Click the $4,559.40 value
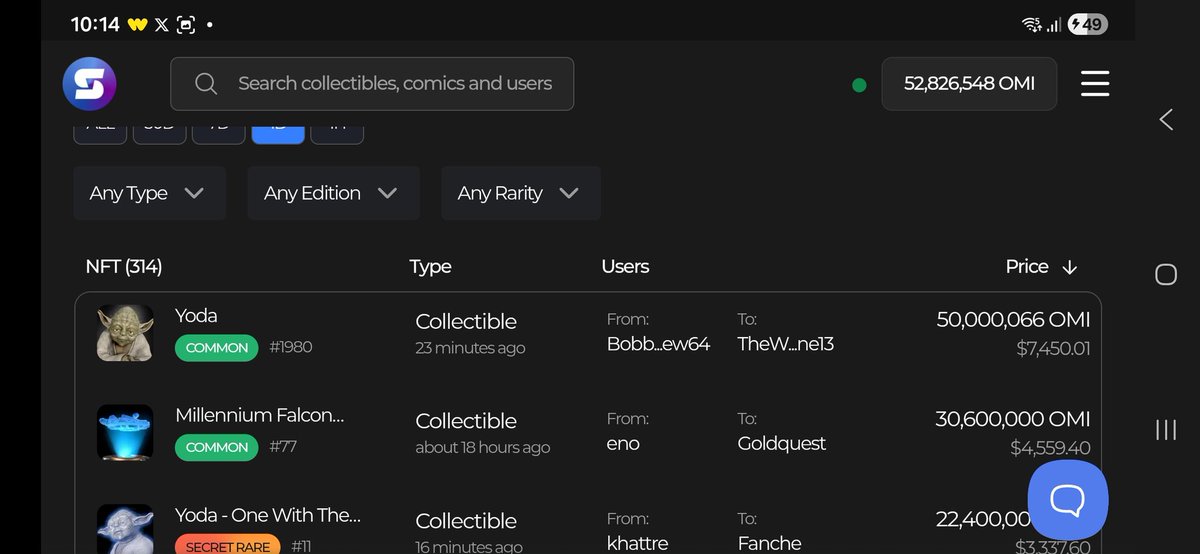Image resolution: width=1200 pixels, height=554 pixels. 1050,448
